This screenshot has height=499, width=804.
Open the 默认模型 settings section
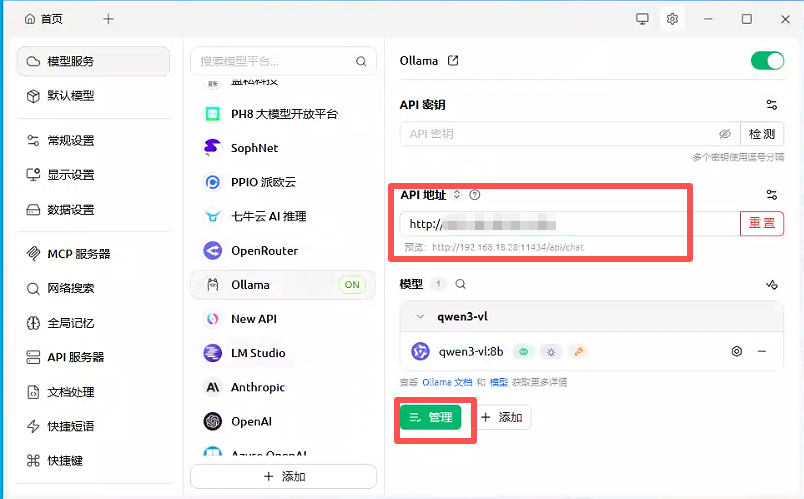(x=93, y=96)
